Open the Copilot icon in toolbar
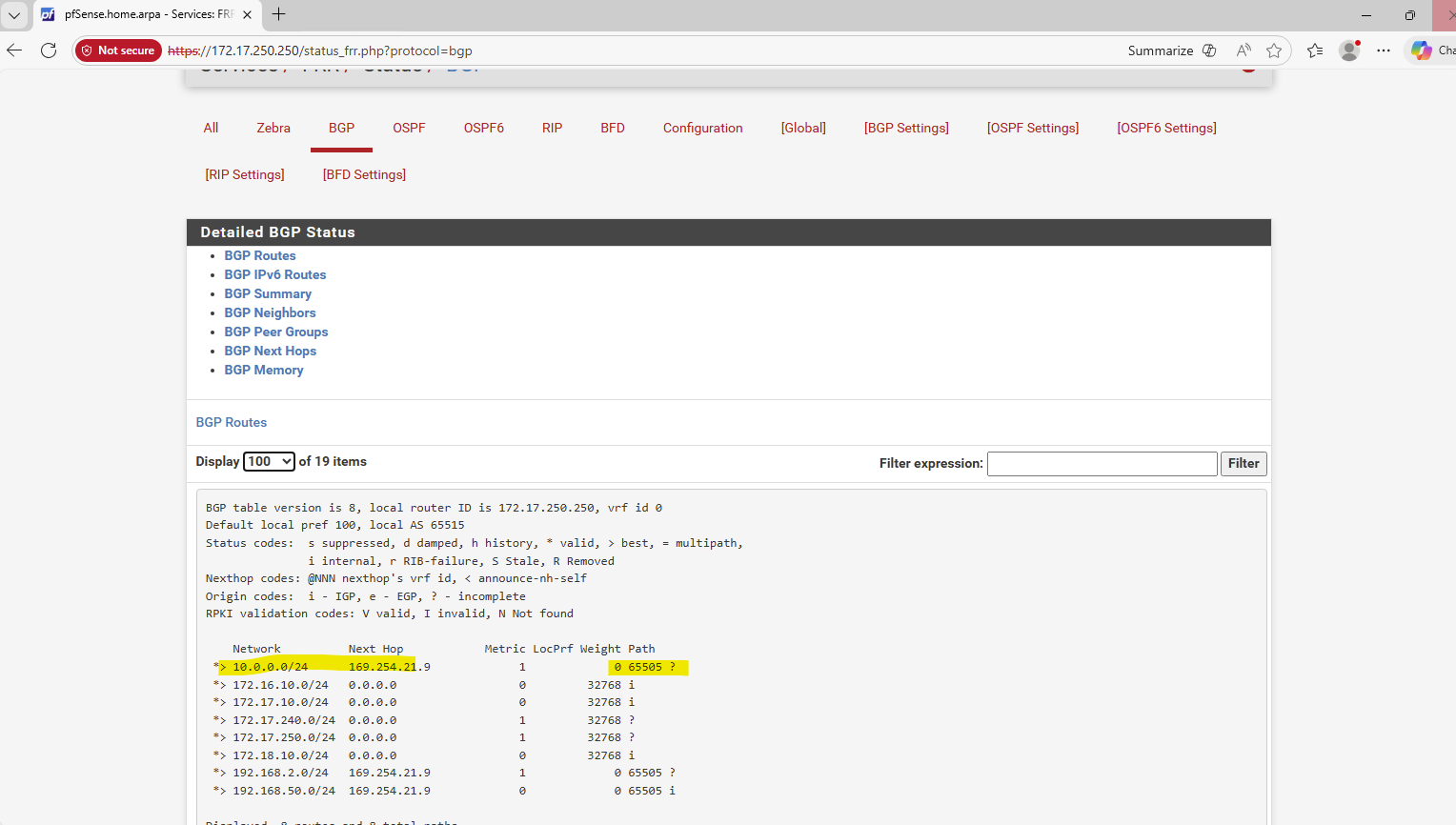Image resolution: width=1456 pixels, height=825 pixels. (x=1421, y=50)
